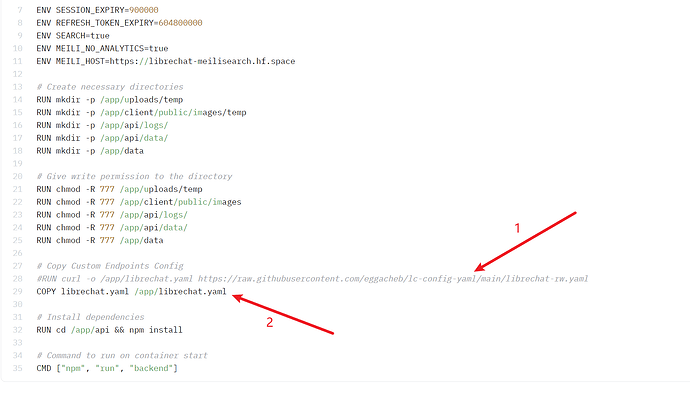Image resolution: width=690 pixels, height=401 pixels.
Task: Click the red annotation number 1
Action: coord(517,229)
